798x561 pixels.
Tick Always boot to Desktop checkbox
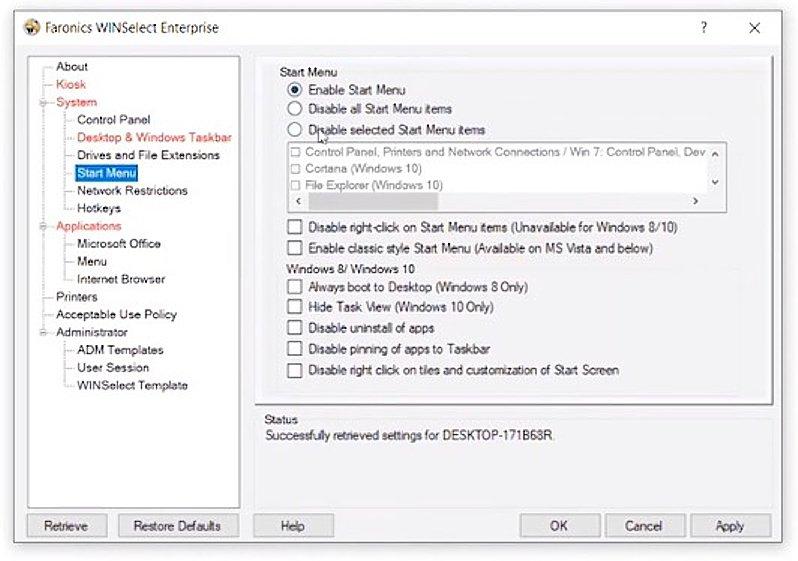[x=295, y=287]
